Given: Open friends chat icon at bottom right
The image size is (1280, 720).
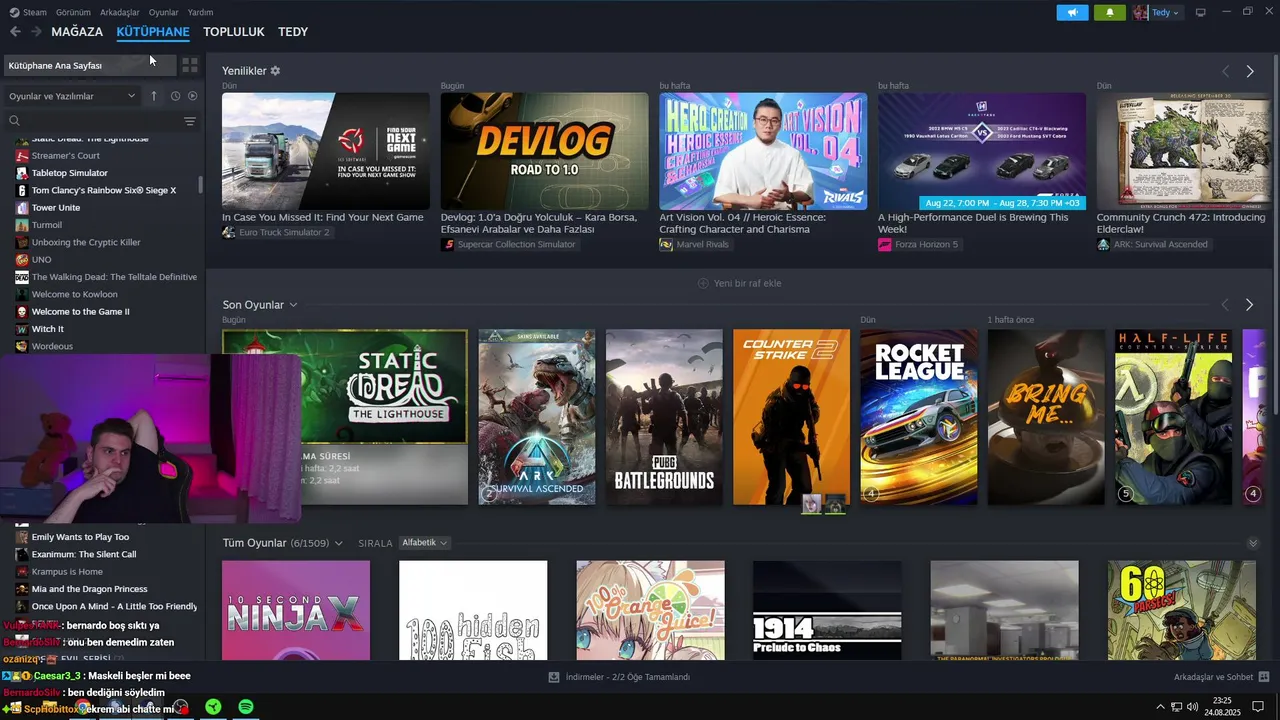Looking at the screenshot, I should pyautogui.click(x=1263, y=677).
